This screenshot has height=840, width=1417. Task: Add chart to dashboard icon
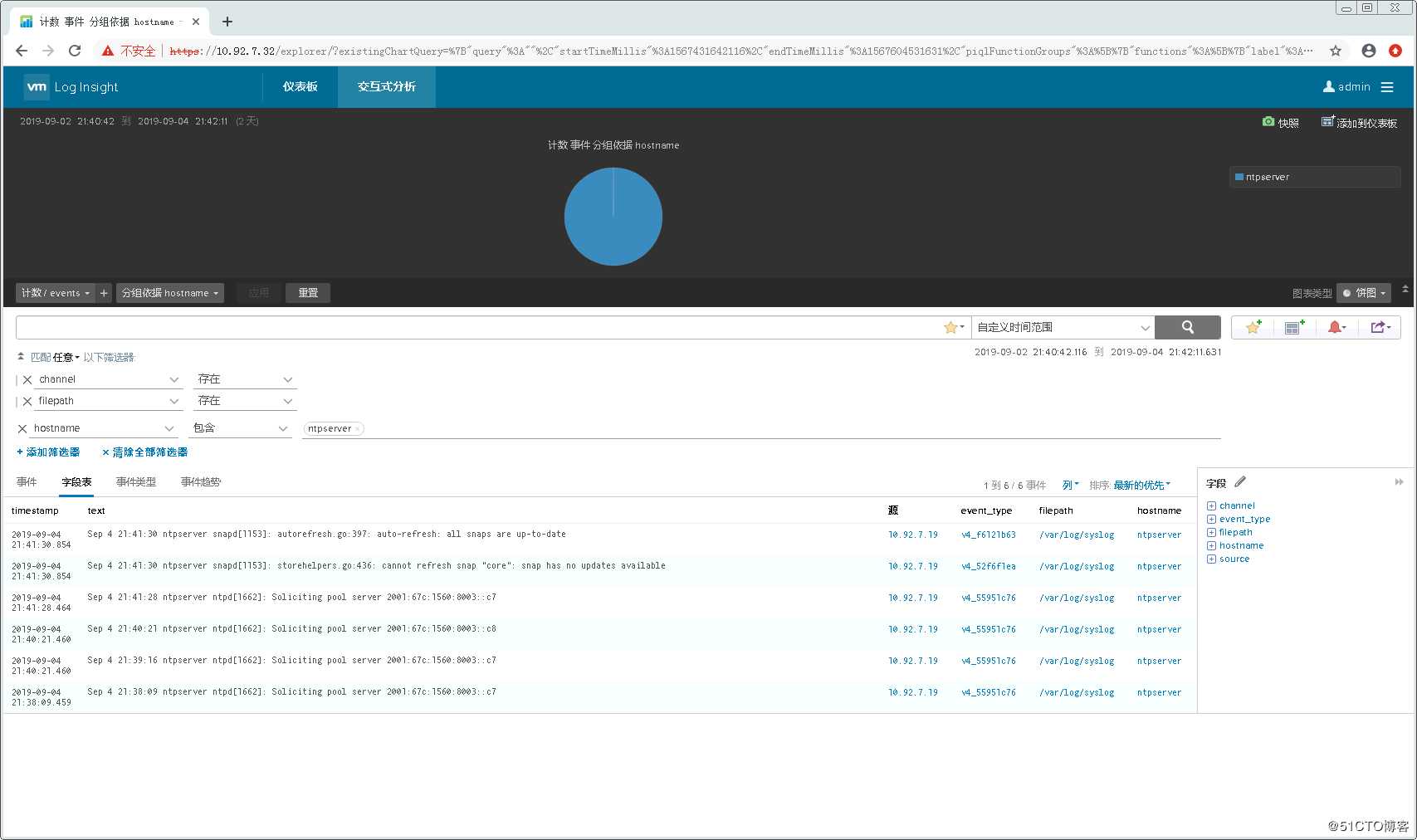coord(1328,122)
